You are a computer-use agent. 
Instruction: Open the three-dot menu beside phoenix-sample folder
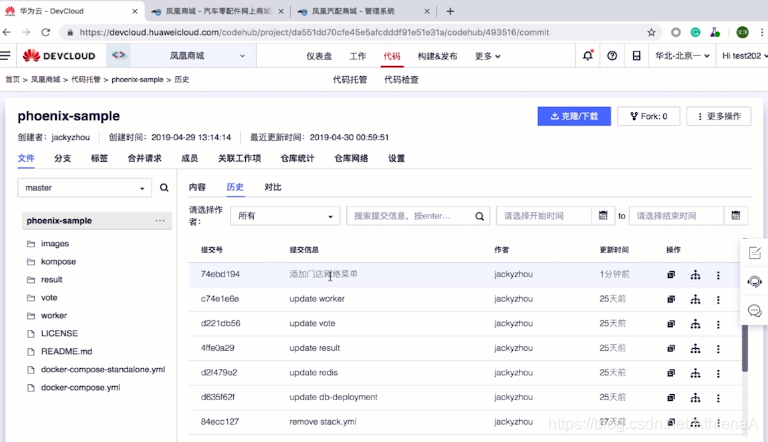160,221
